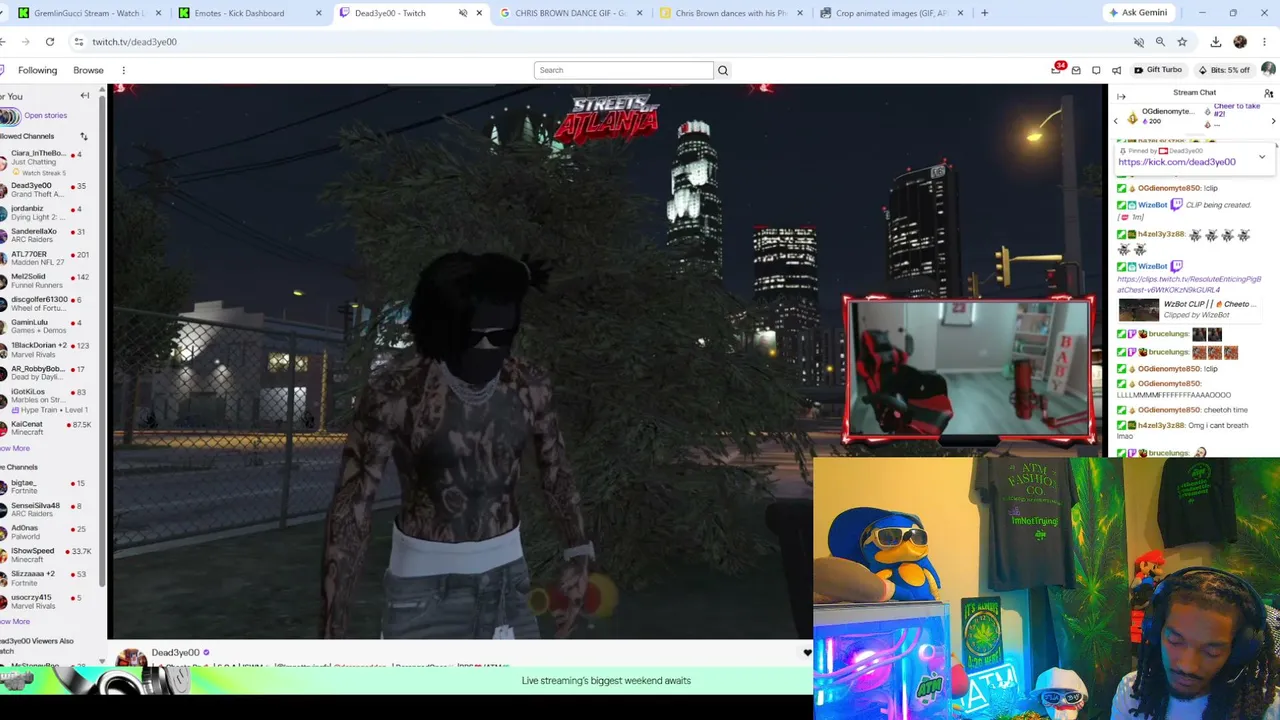This screenshot has height=720, width=1280.
Task: Open the Twitch user avatar menu
Action: [x=1268, y=70]
